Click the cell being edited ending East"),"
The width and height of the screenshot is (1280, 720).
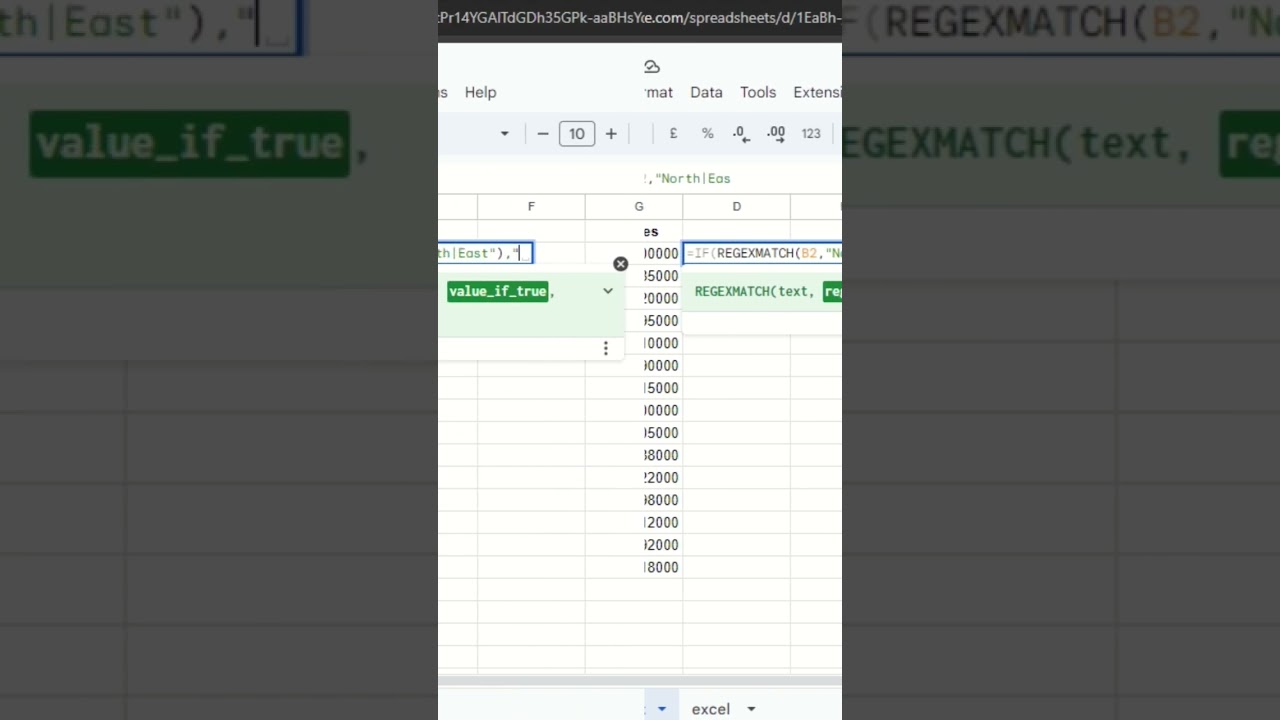[485, 253]
